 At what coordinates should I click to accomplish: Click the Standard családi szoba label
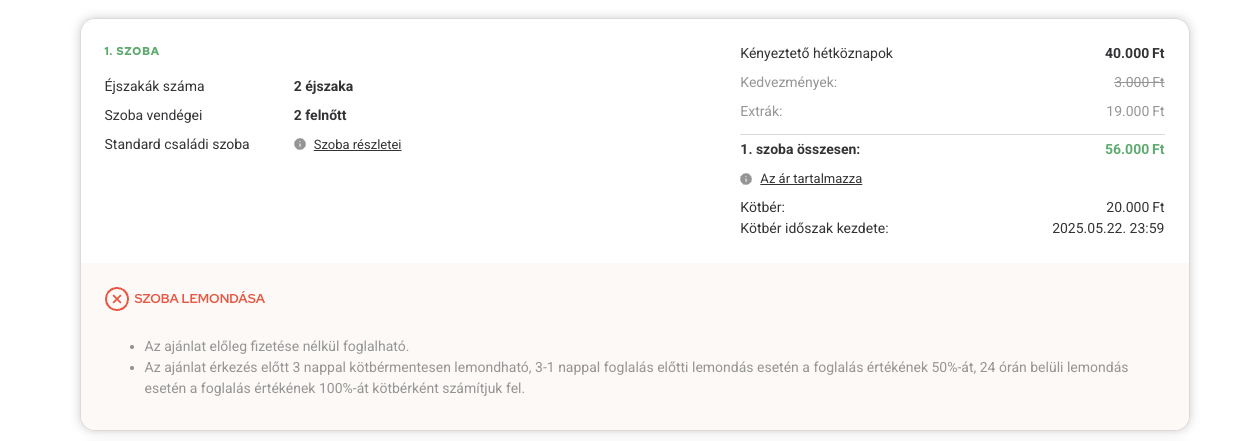(x=177, y=145)
